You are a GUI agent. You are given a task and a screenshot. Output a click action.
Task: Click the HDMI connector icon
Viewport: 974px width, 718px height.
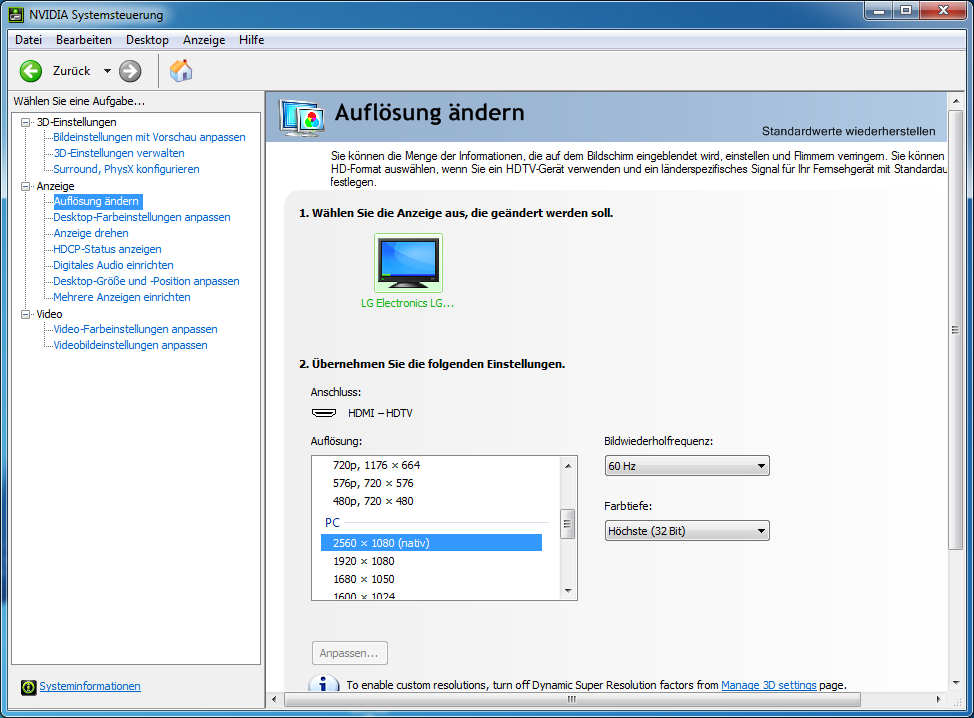[x=324, y=413]
